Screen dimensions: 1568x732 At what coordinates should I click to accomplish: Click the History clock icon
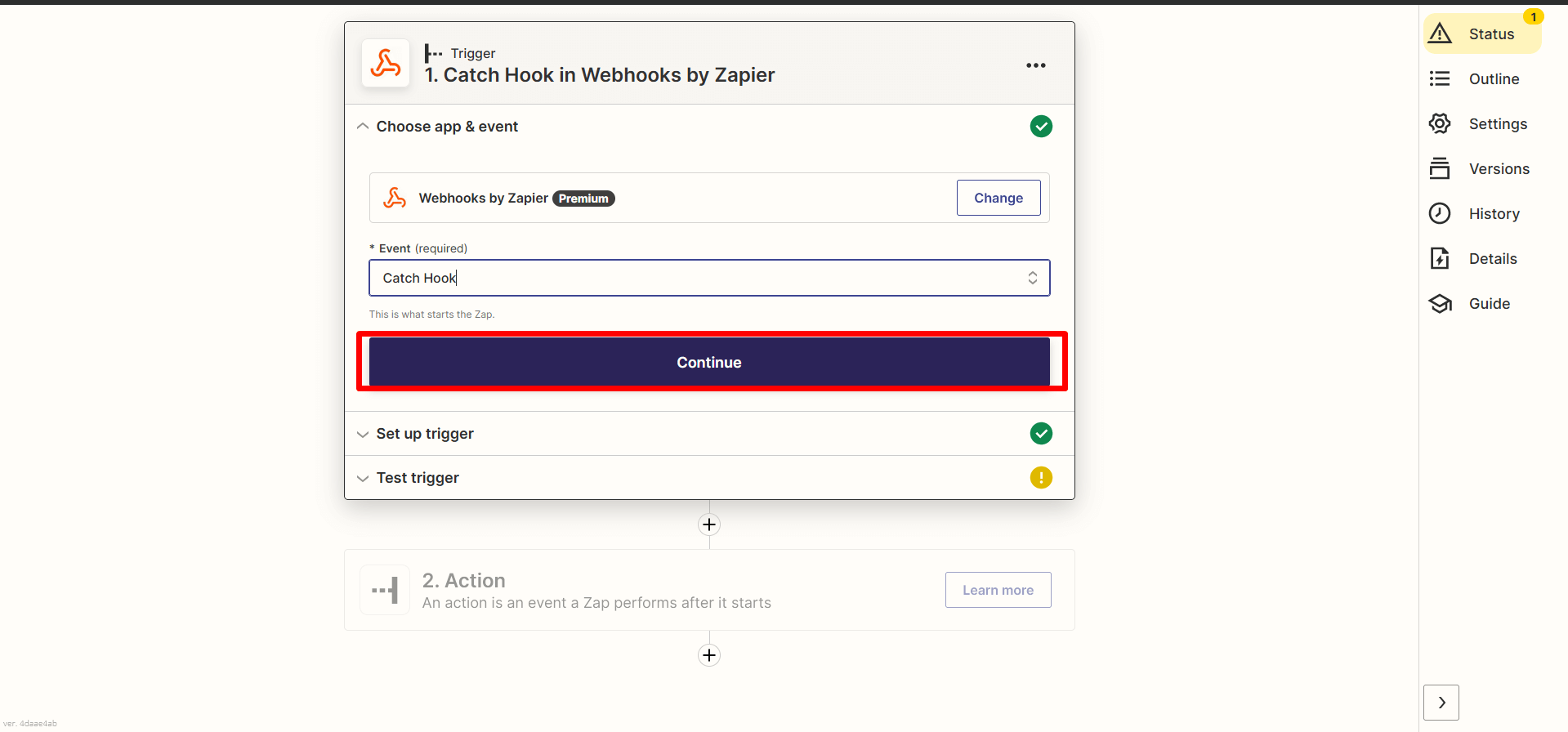click(1440, 213)
